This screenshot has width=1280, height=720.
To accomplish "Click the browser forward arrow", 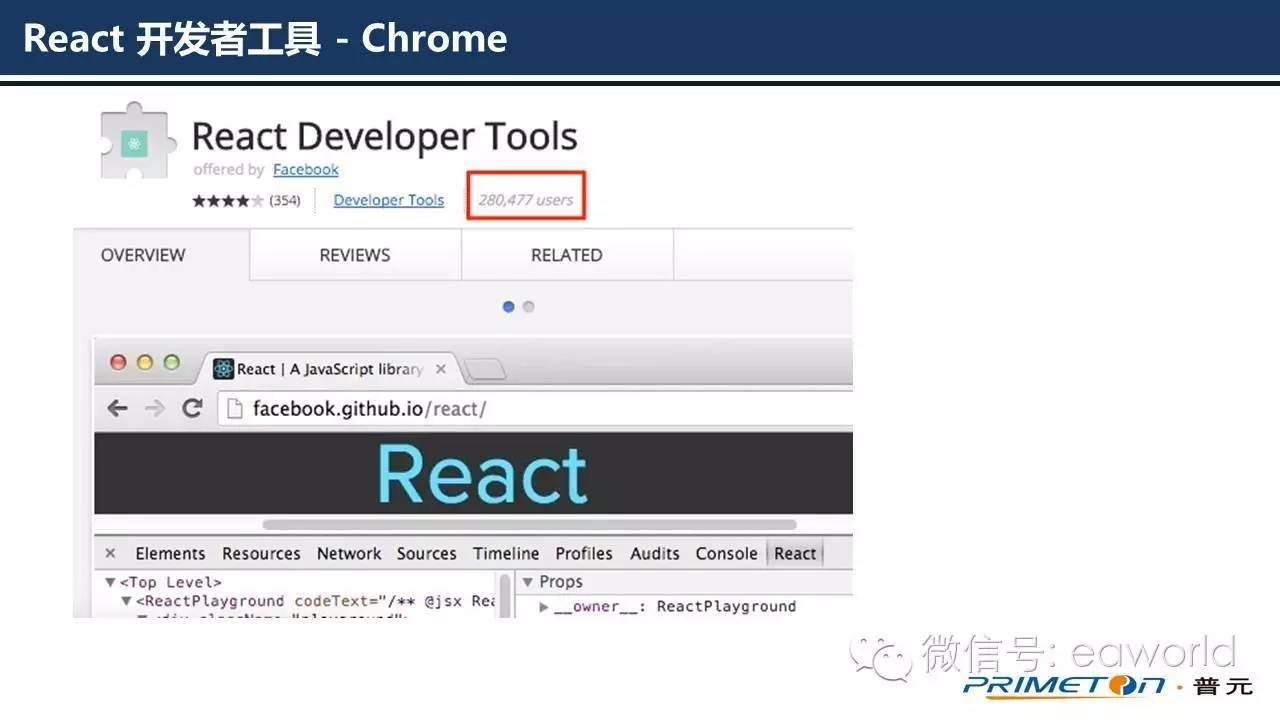I will (x=154, y=408).
